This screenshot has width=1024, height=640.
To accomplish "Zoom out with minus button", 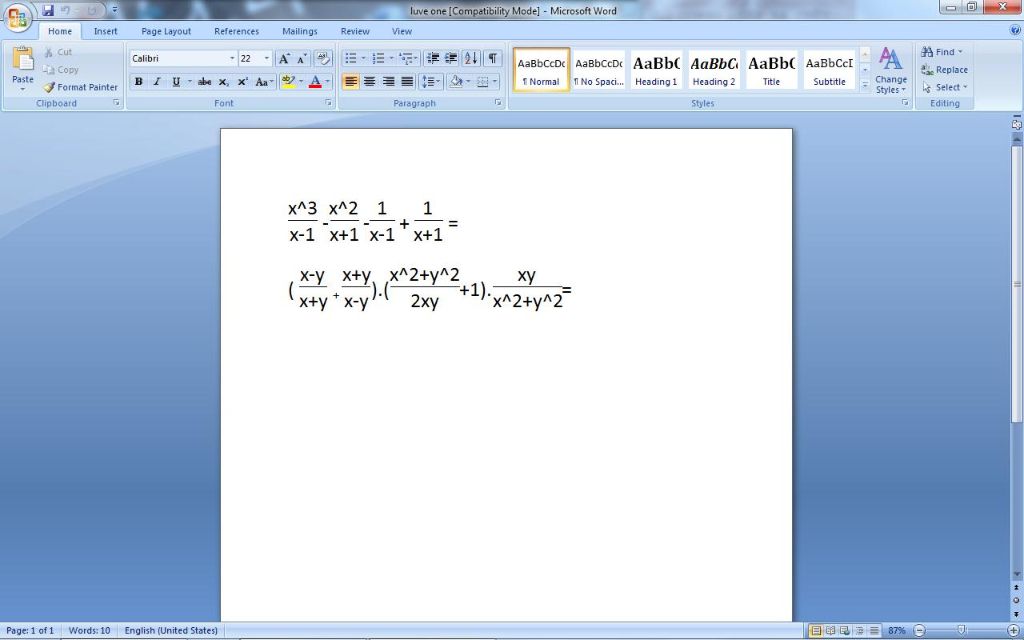I will click(x=919, y=630).
